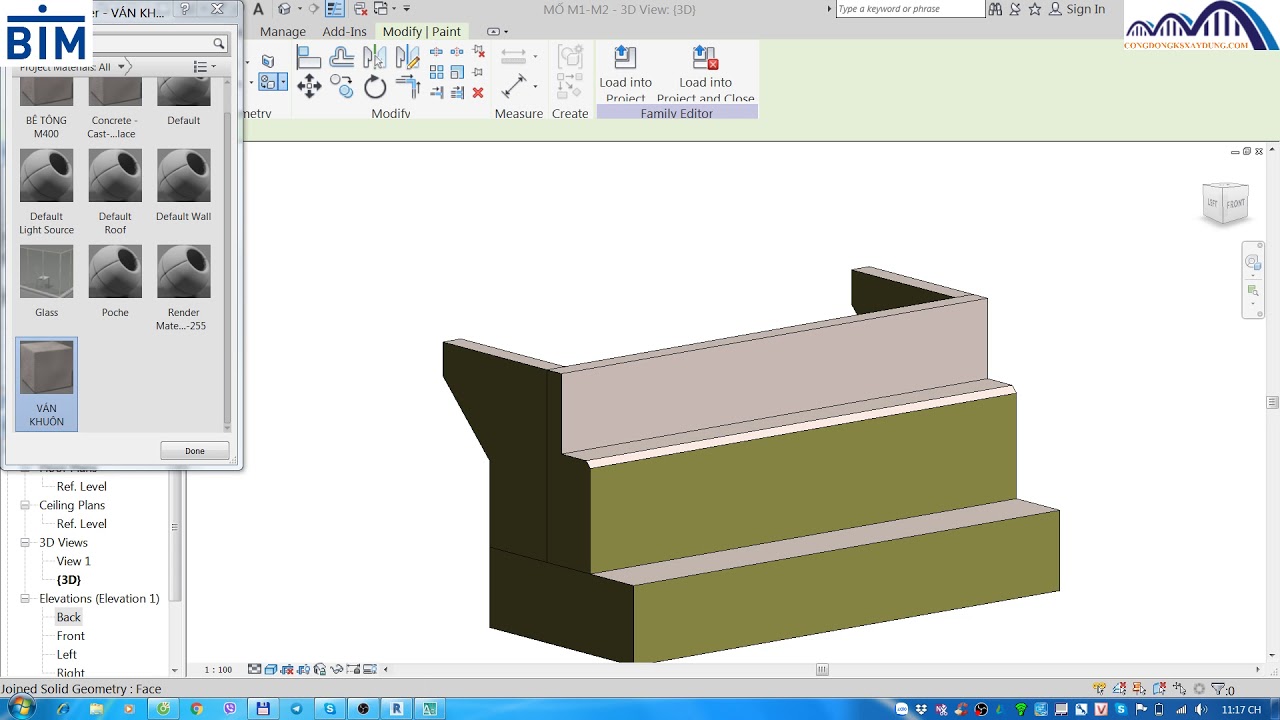Image resolution: width=1280 pixels, height=720 pixels.
Task: Select the Offset tool
Action: point(342,58)
